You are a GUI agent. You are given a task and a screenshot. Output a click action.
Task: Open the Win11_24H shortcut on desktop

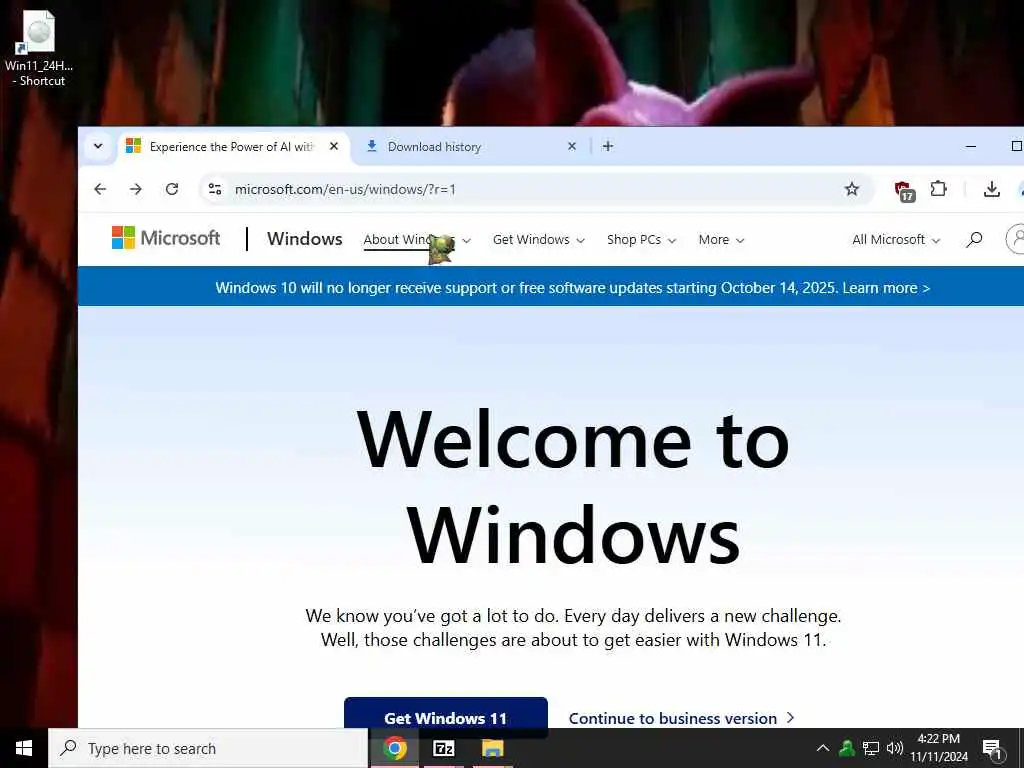[39, 49]
